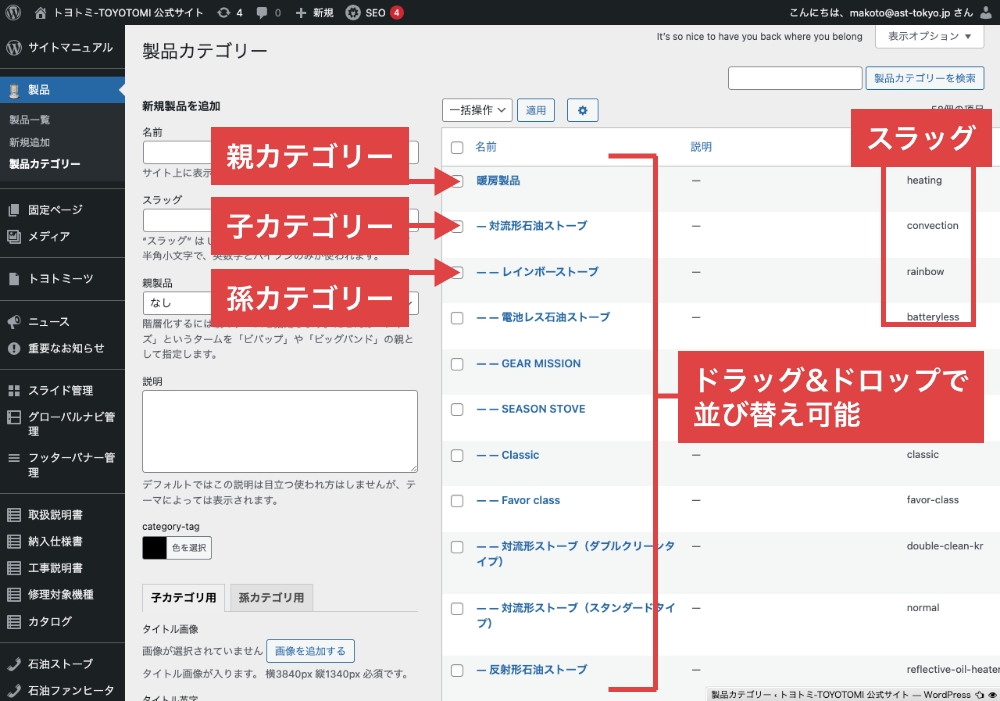Open the サイトマニュアル sidebar item
This screenshot has height=701, width=1000.
(x=62, y=47)
